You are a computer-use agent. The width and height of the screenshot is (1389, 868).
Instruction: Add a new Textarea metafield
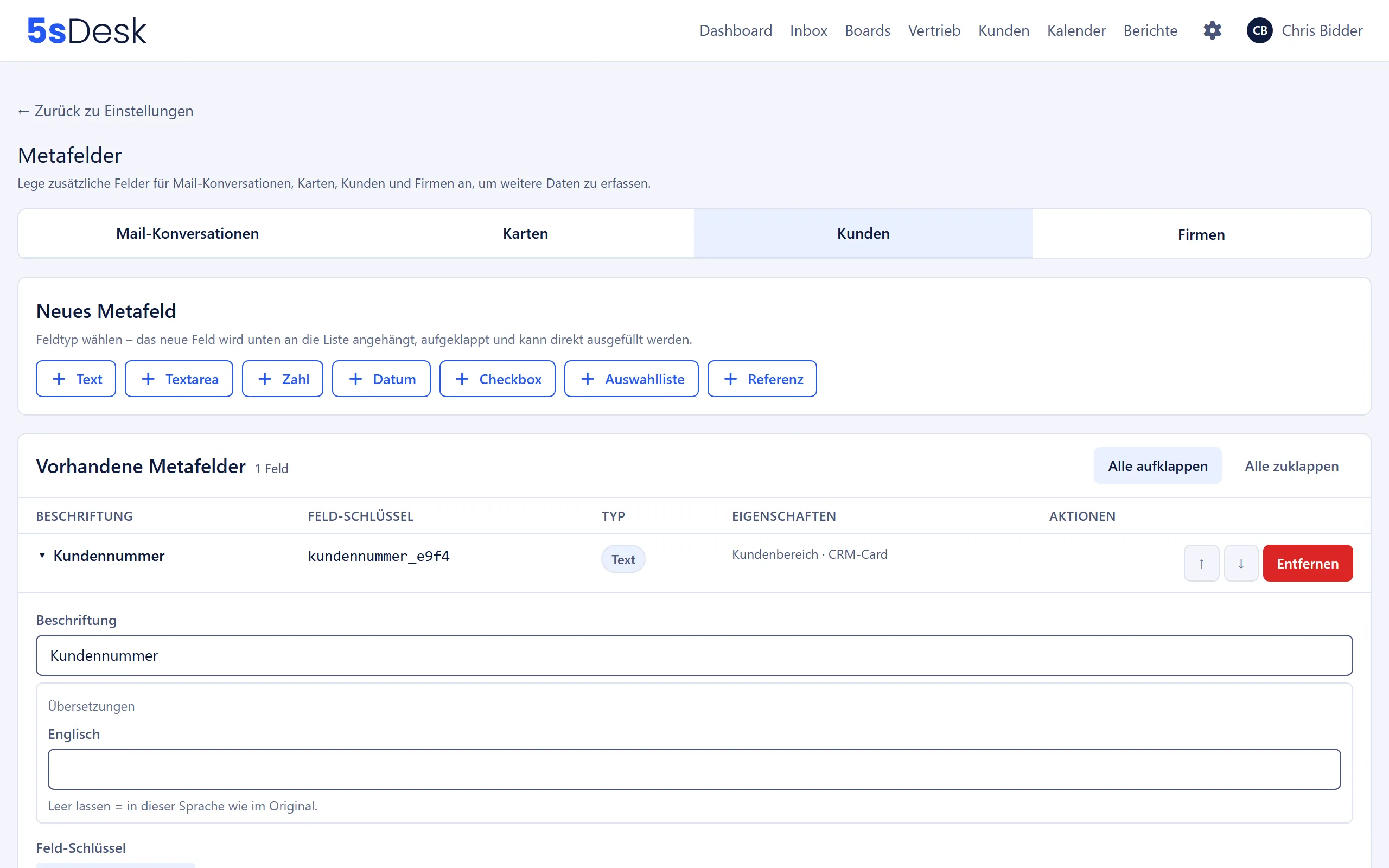tap(179, 379)
